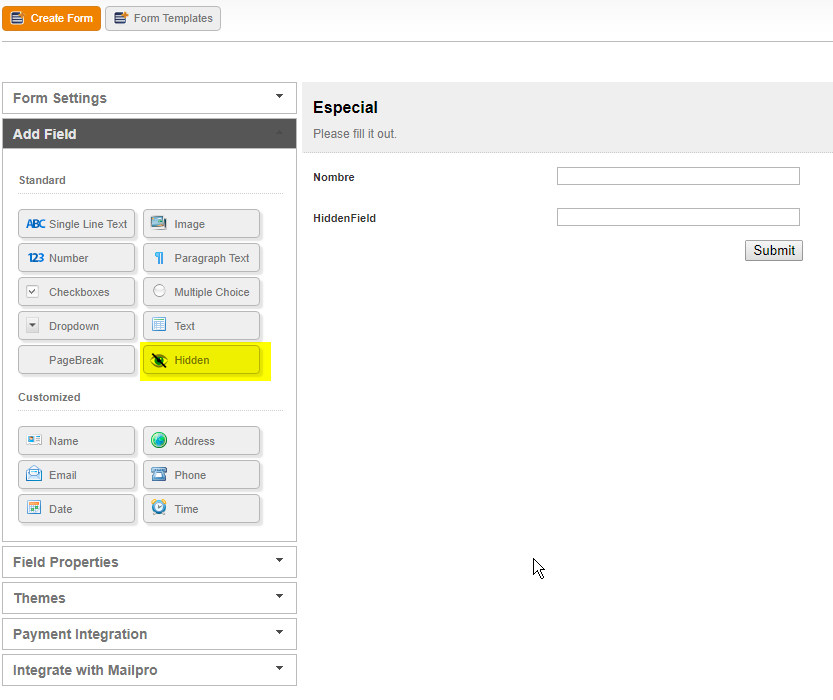
Task: Collapse the Add Field panel header
Action: click(x=149, y=134)
